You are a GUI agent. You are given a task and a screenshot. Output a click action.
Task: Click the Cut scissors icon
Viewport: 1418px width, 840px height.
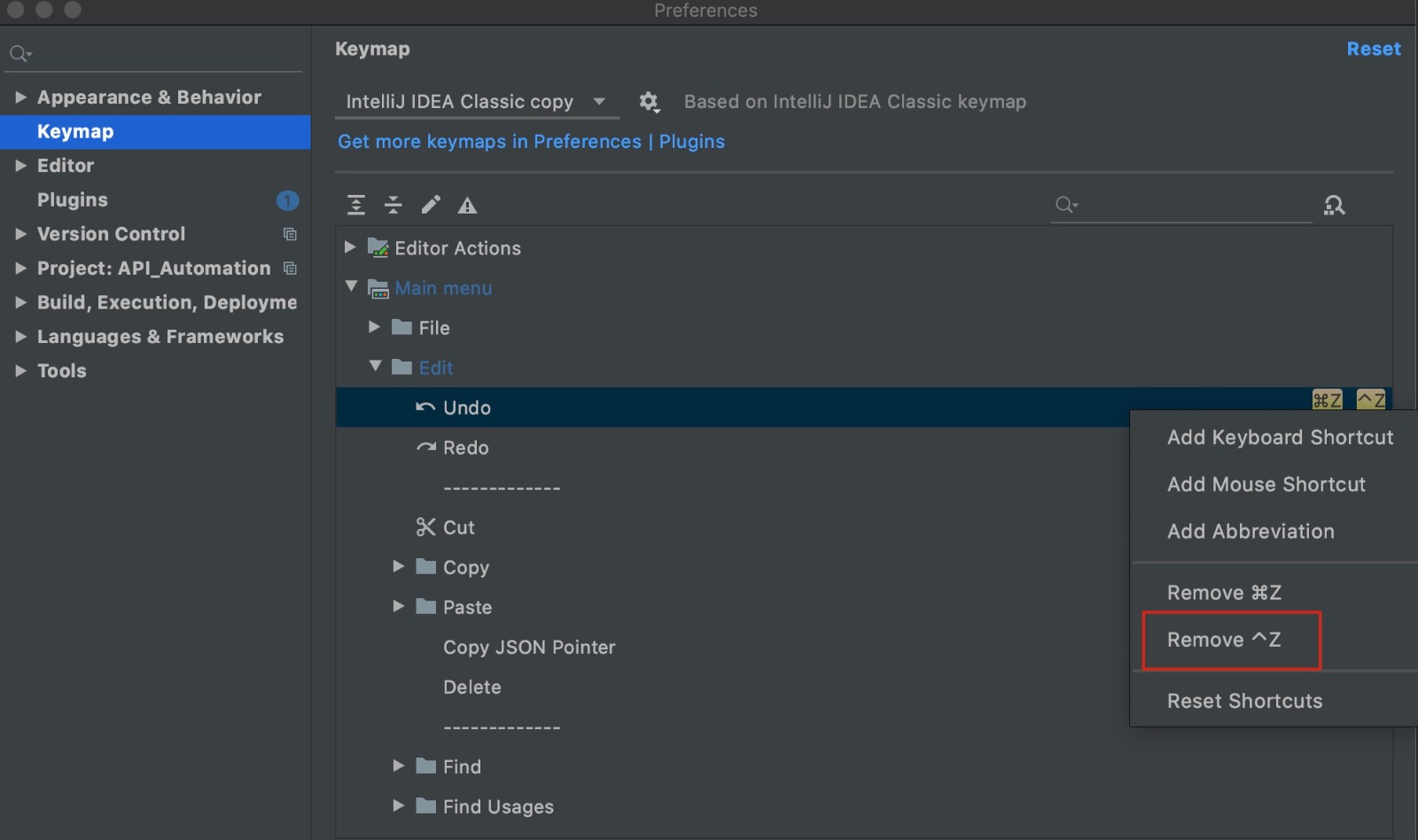tap(425, 527)
